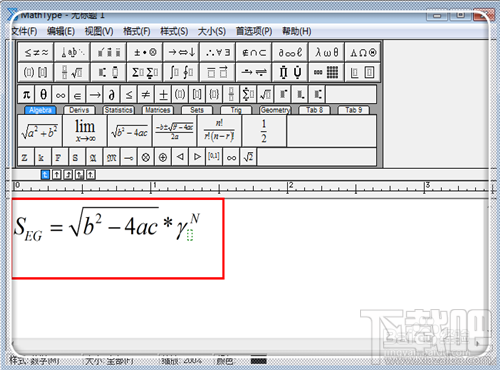Image resolution: width=500 pixels, height=370 pixels.
Task: Open the summation templates palette
Action: (x=145, y=72)
